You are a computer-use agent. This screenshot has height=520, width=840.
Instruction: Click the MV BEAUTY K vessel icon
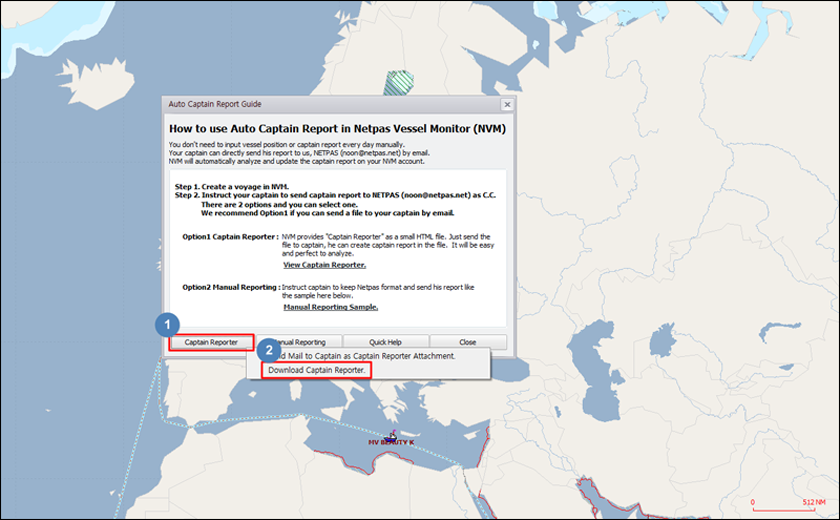(392, 436)
